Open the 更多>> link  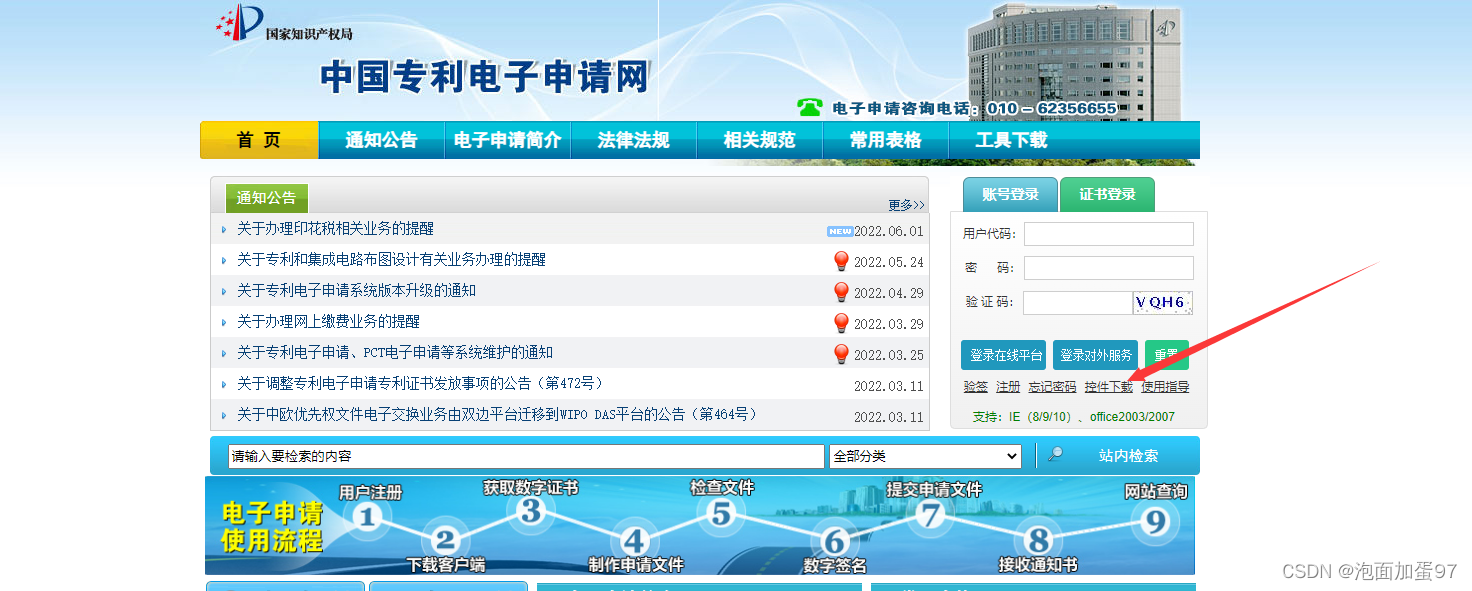tap(906, 205)
